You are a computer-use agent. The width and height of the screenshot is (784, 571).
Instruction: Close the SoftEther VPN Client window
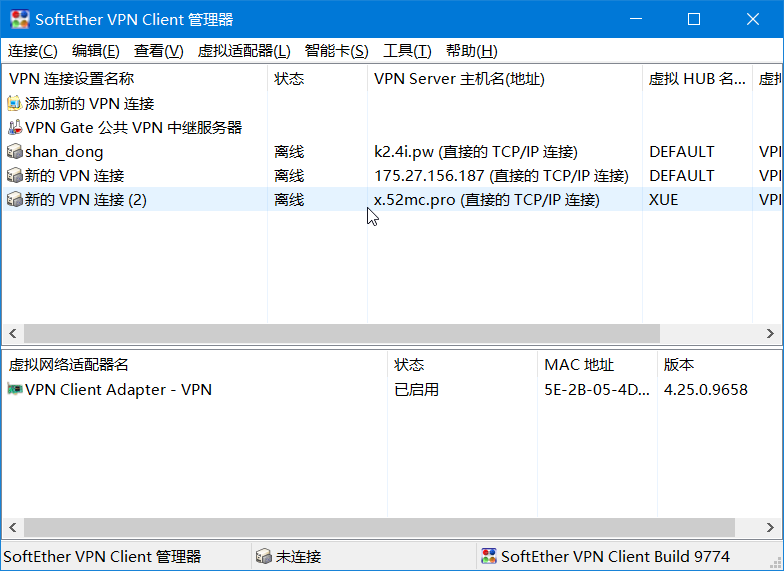tap(752, 19)
